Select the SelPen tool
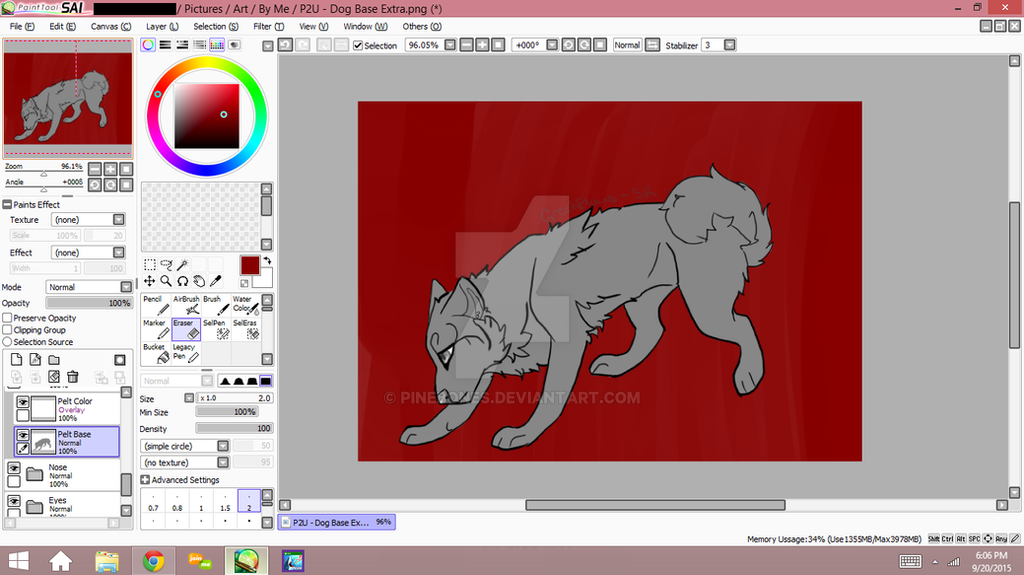The height and width of the screenshot is (575, 1024). click(216, 329)
